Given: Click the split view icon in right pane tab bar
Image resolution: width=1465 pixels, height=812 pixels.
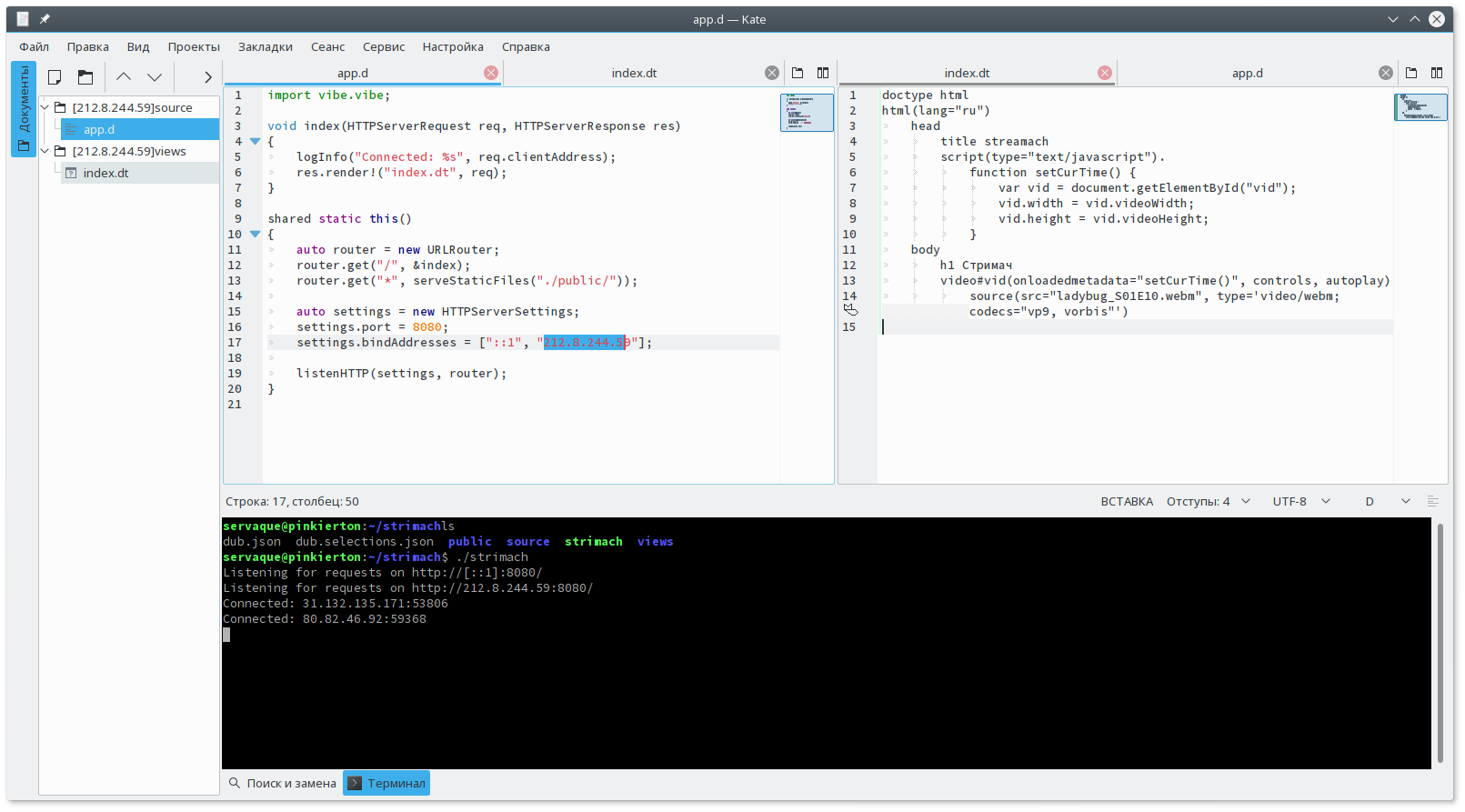Looking at the screenshot, I should point(1437,73).
